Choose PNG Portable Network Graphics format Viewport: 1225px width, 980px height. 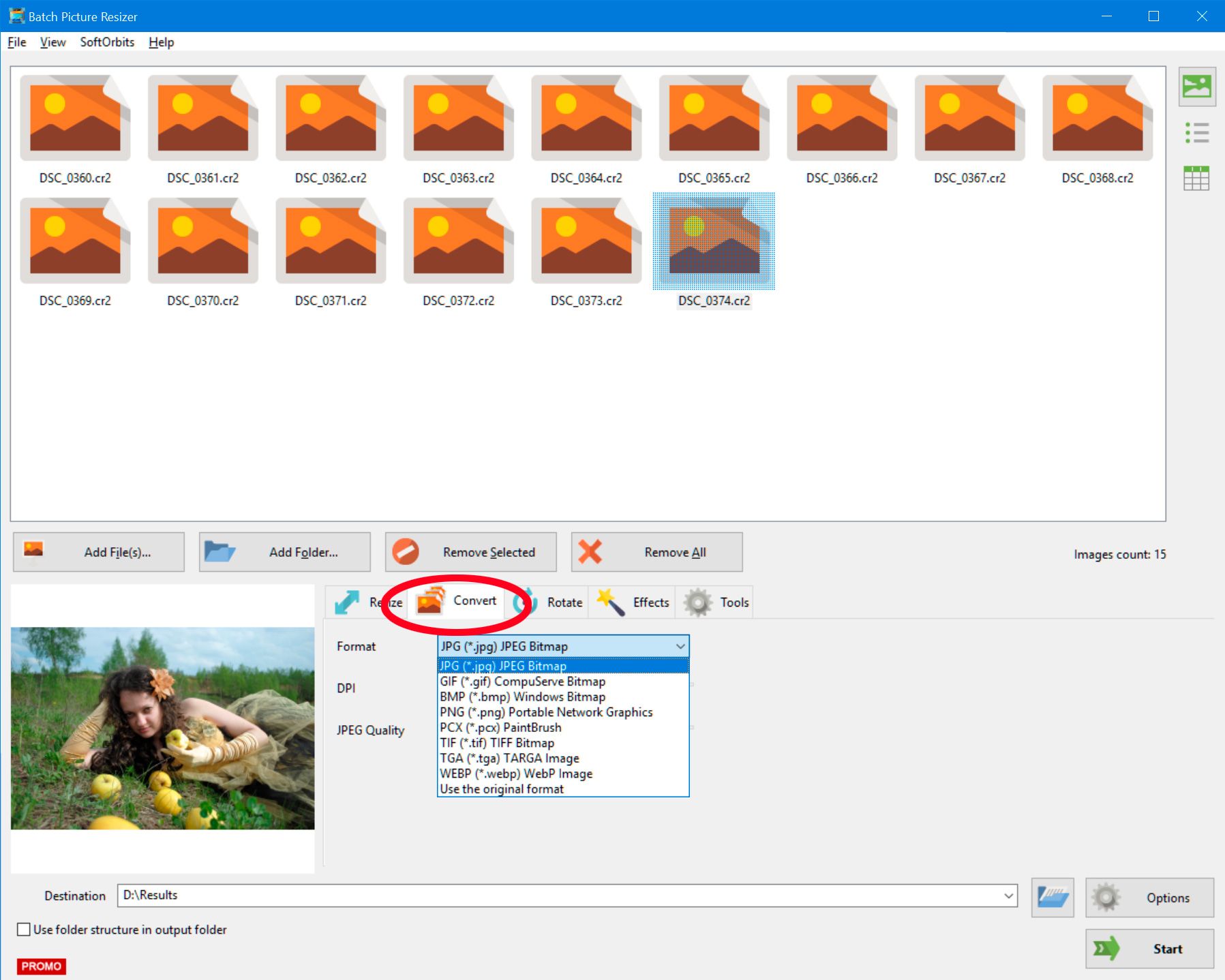coord(546,712)
